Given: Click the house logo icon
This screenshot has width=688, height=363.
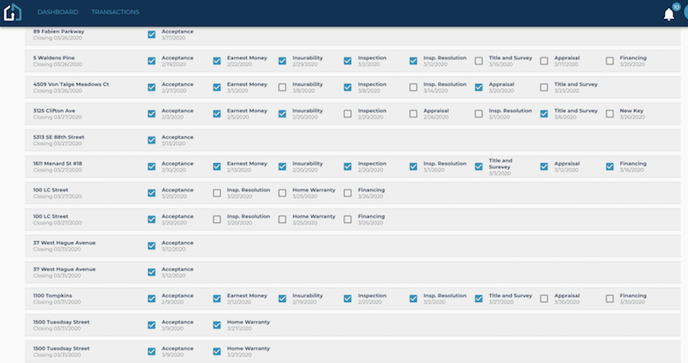Looking at the screenshot, I should click(x=12, y=12).
